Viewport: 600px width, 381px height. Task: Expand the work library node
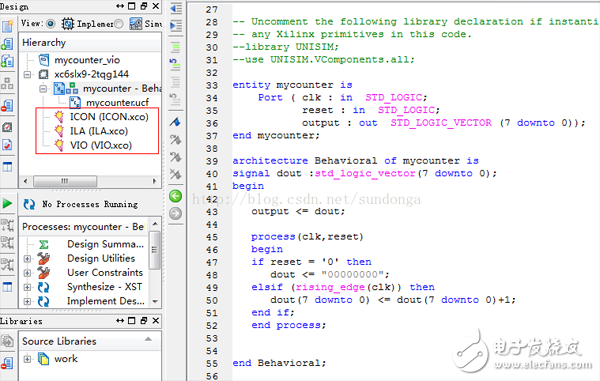click(x=27, y=359)
